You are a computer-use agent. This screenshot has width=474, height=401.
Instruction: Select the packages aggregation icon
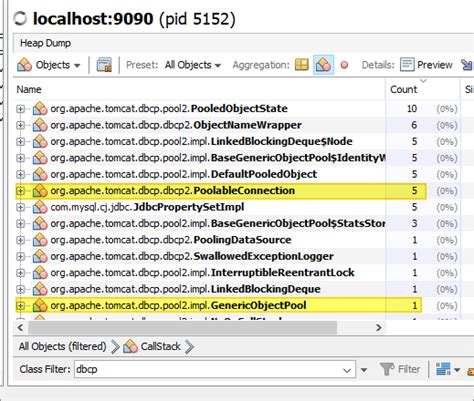302,65
